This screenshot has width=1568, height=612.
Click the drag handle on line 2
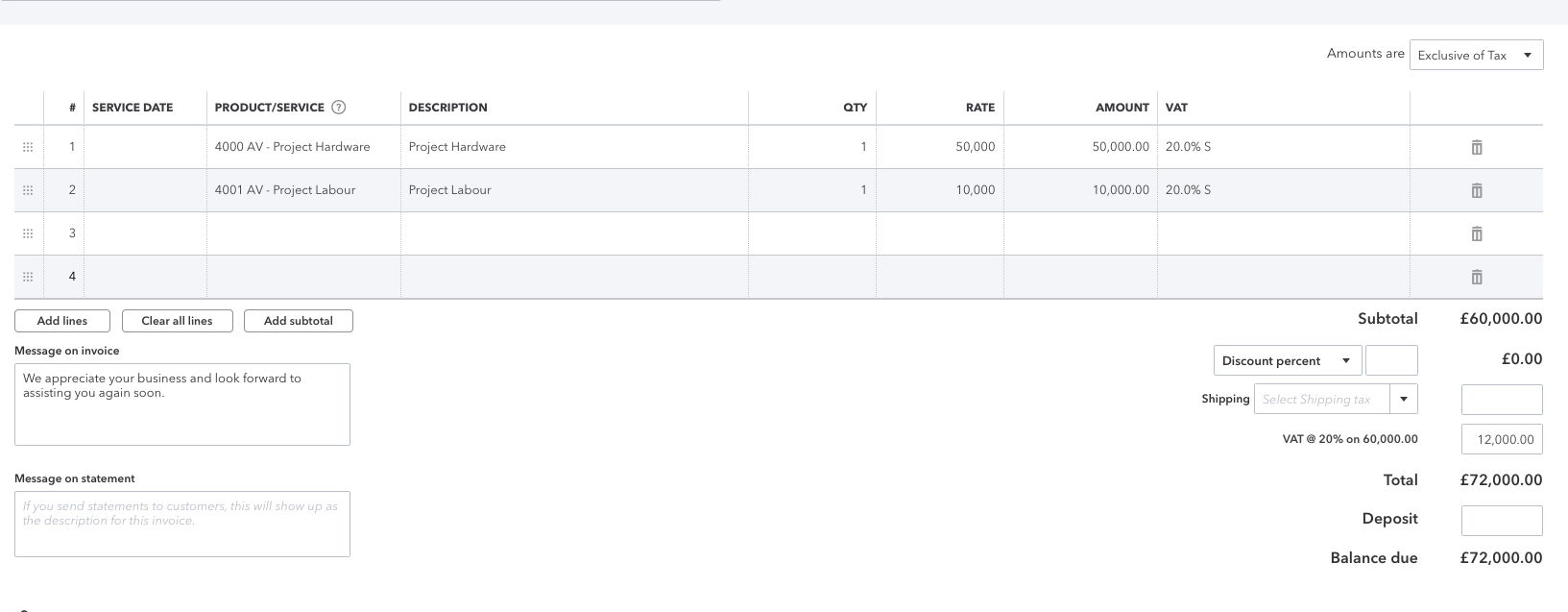[x=29, y=190]
